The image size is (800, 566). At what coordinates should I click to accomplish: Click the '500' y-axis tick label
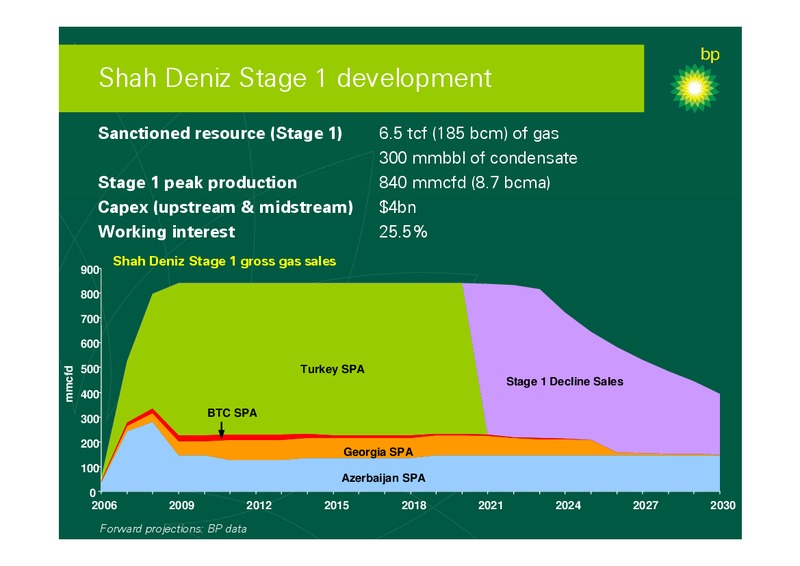click(89, 370)
